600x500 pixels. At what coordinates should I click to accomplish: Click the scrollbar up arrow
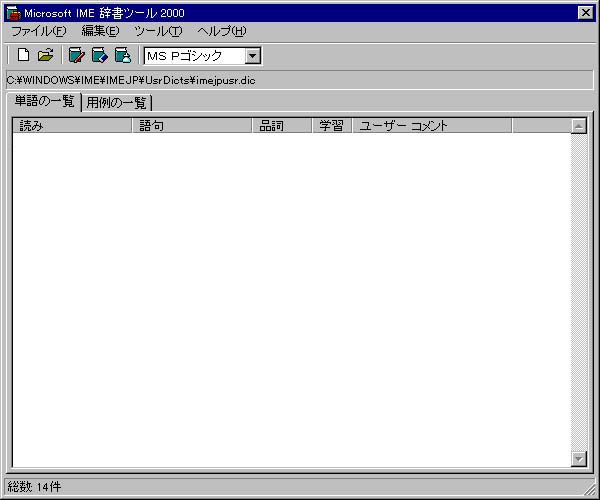[579, 126]
